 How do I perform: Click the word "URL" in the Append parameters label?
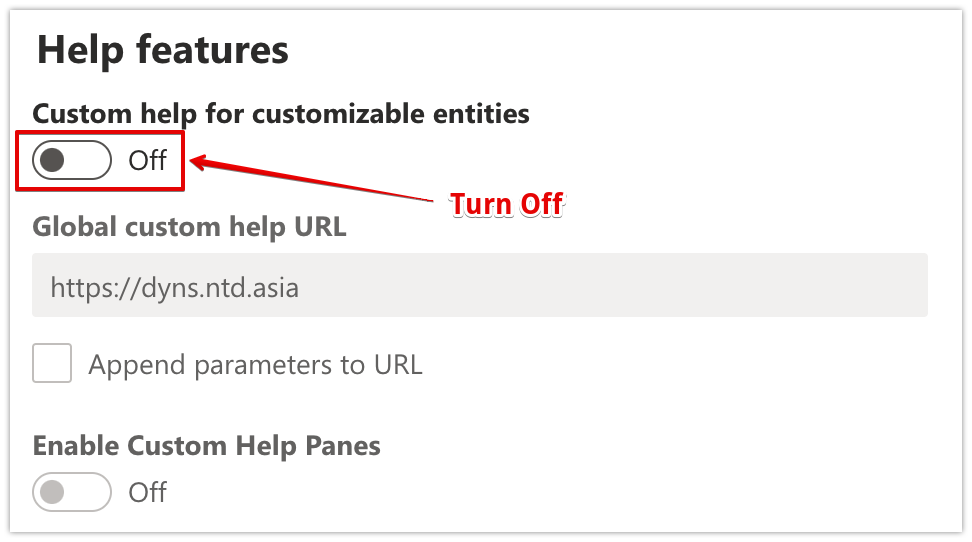(396, 365)
